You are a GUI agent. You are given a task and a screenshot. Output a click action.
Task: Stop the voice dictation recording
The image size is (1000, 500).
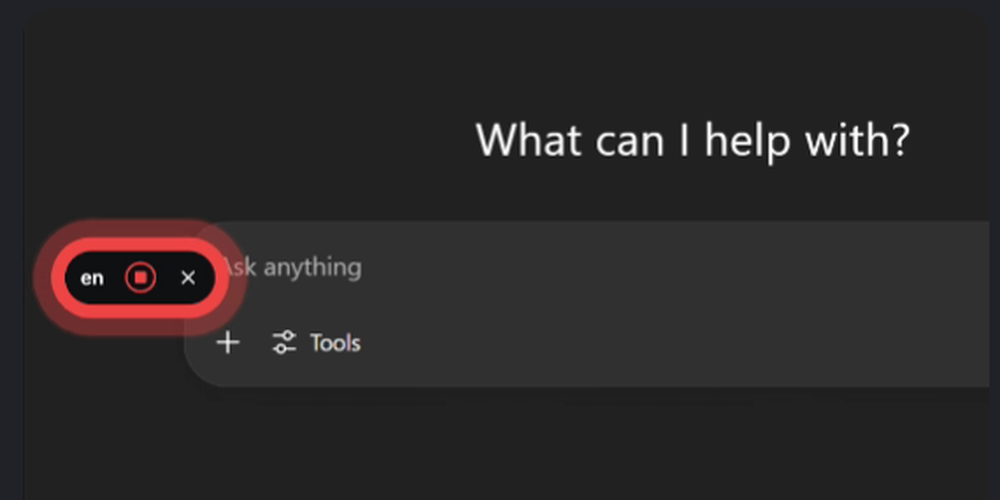tap(141, 277)
